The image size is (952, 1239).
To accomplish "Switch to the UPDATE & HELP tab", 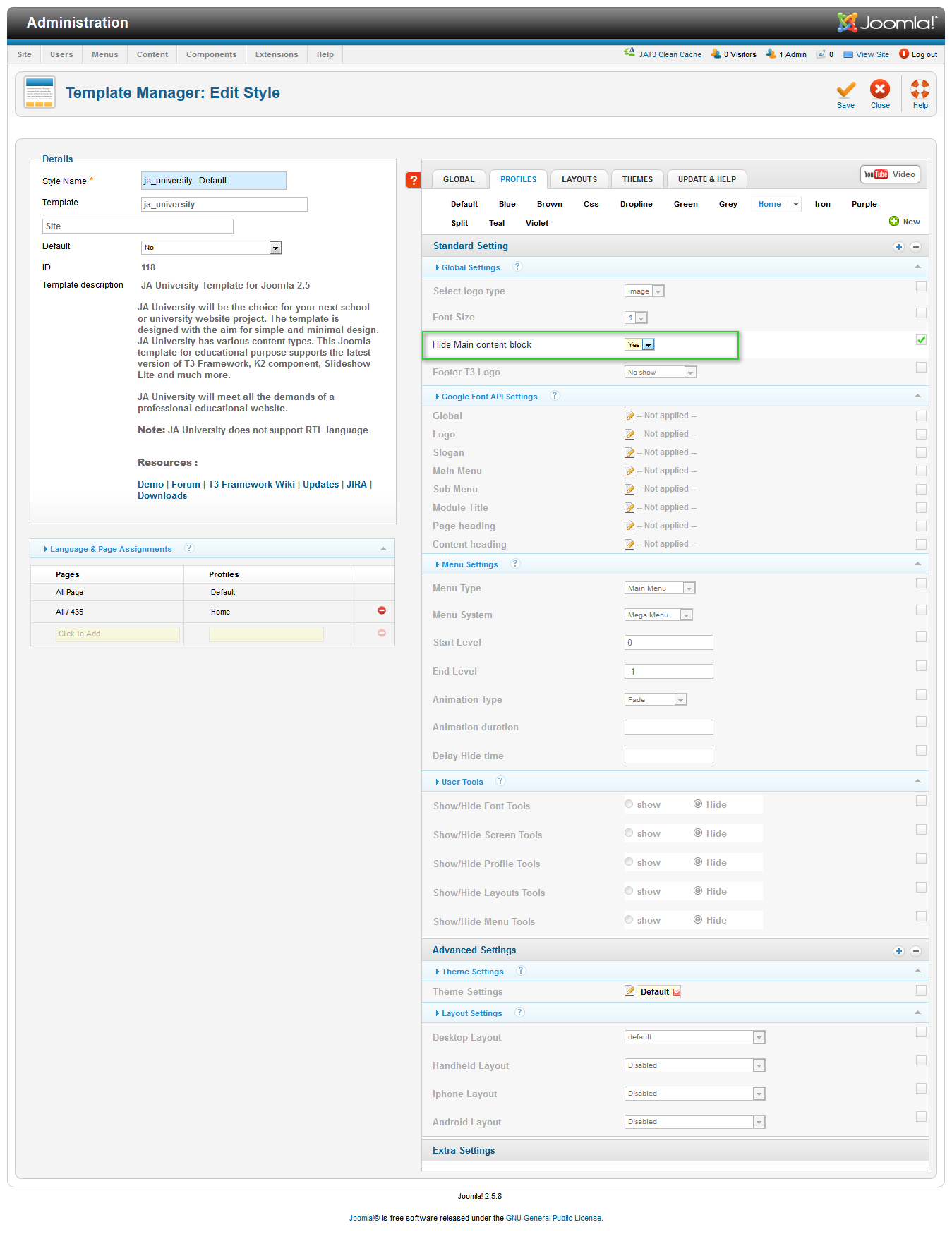I will point(707,179).
